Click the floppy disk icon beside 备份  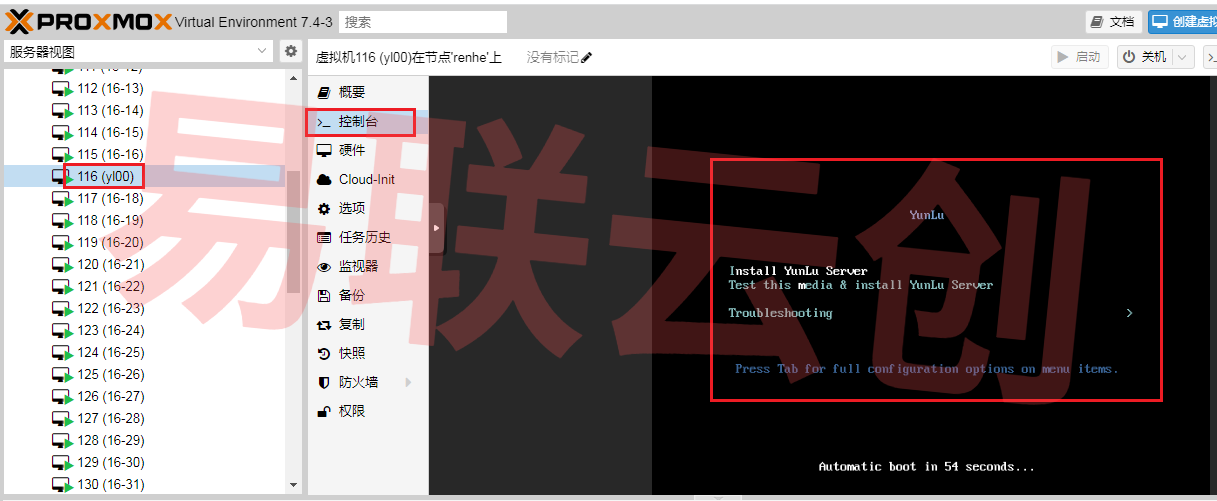point(323,295)
